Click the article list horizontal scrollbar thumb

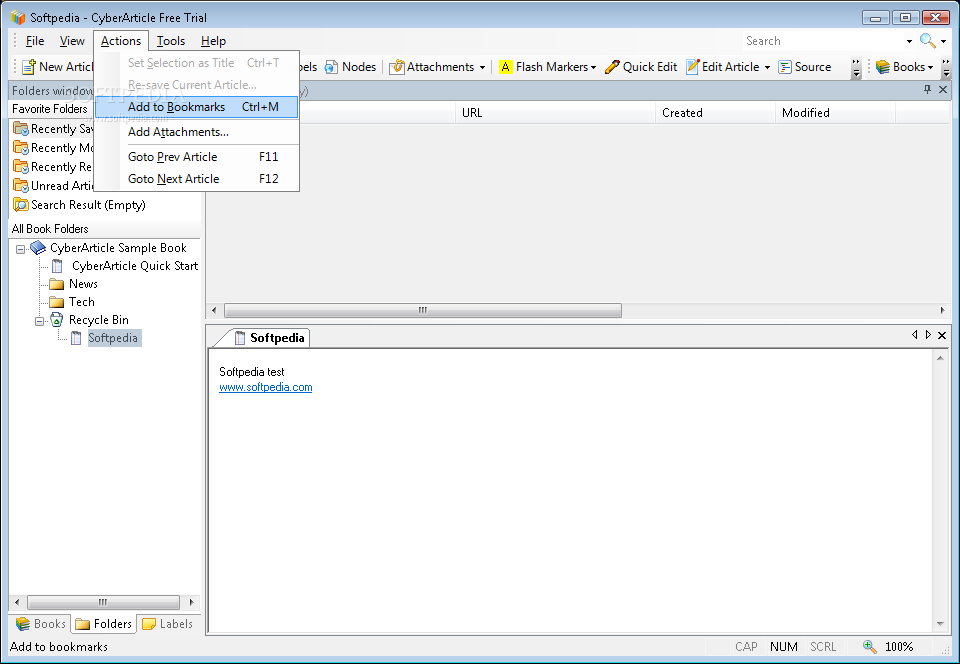pos(422,310)
